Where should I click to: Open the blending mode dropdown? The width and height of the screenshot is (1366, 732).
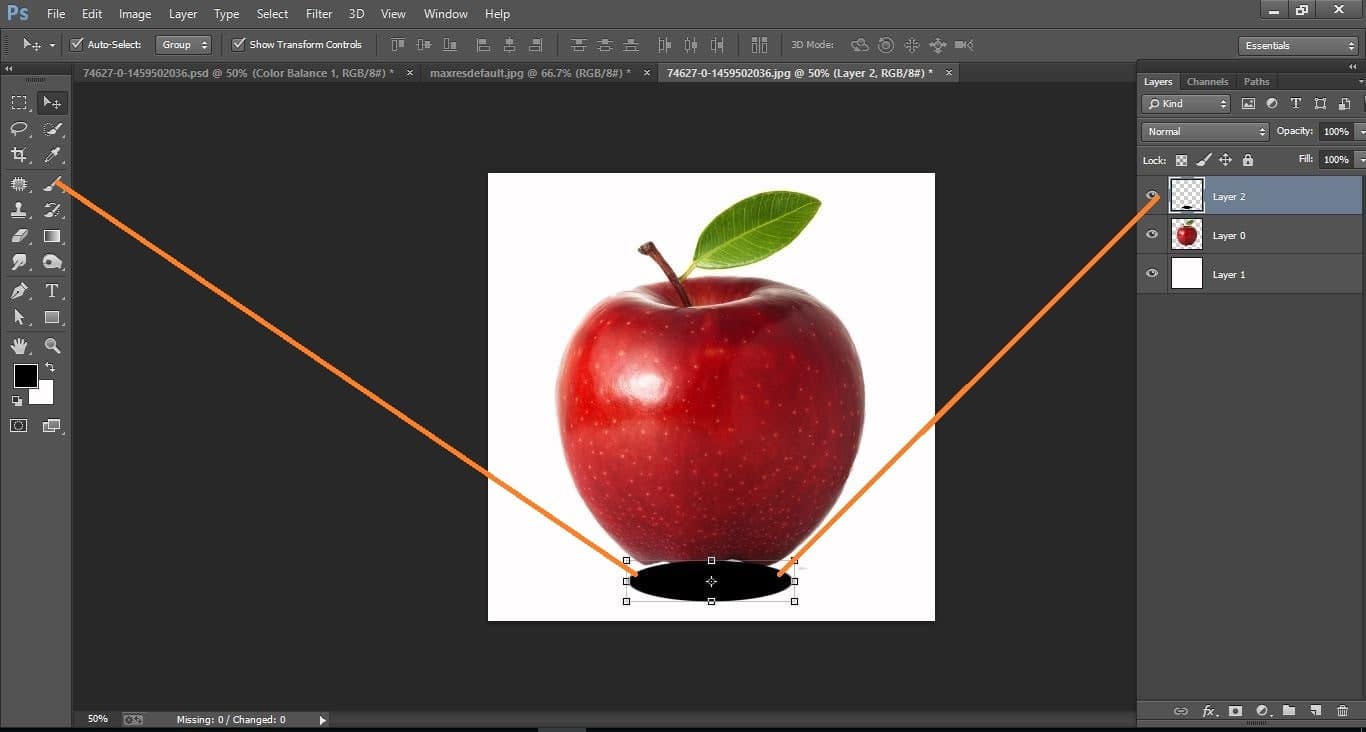click(1203, 131)
